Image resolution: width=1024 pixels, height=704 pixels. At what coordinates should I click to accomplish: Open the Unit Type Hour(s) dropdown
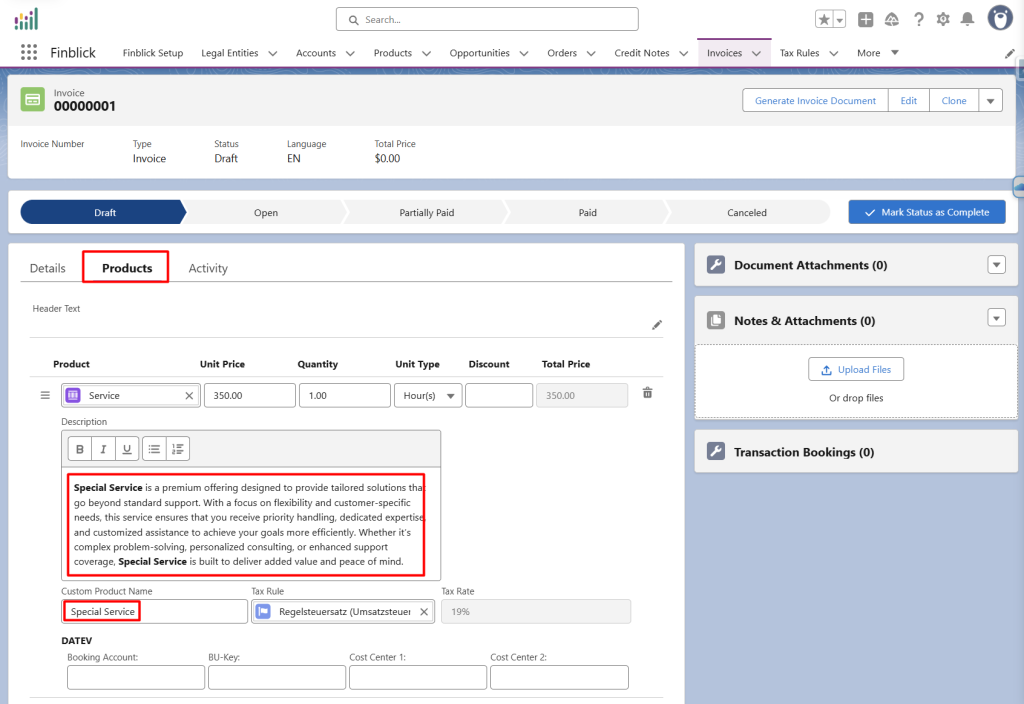[x=428, y=396]
